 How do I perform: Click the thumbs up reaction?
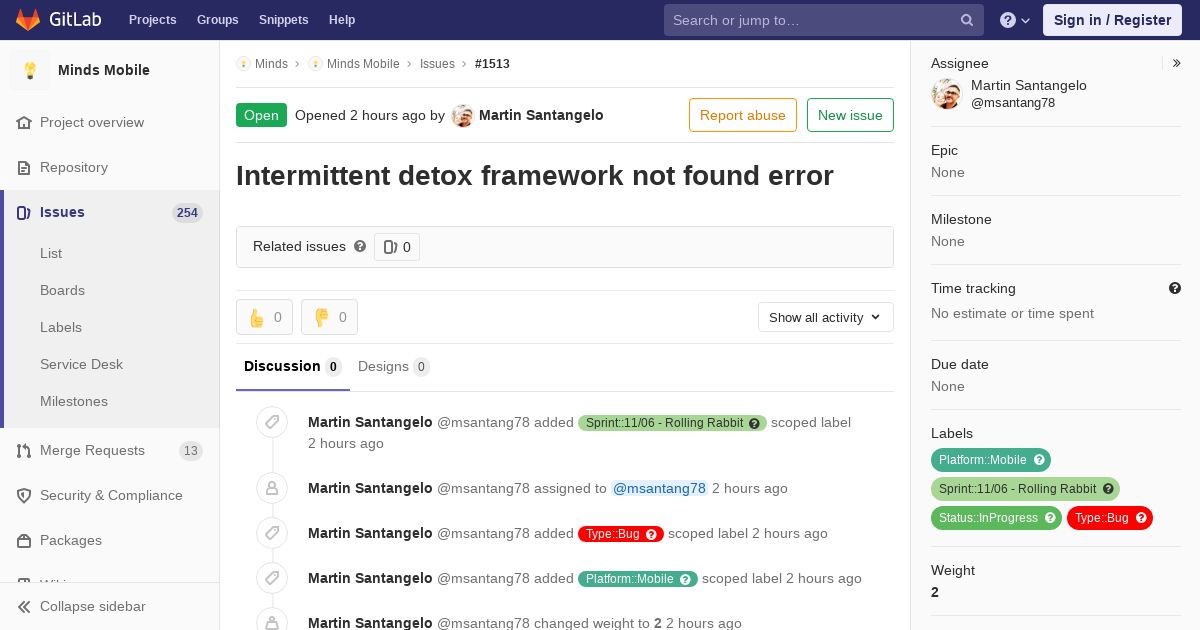tap(264, 317)
